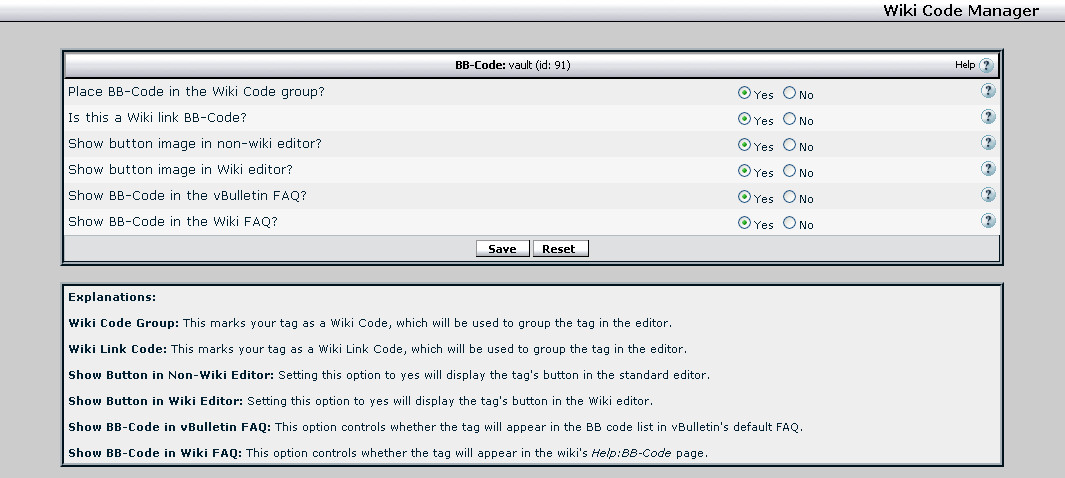This screenshot has width=1065, height=478.
Task: Open help for non-wiki editor button option
Action: pos(988,143)
